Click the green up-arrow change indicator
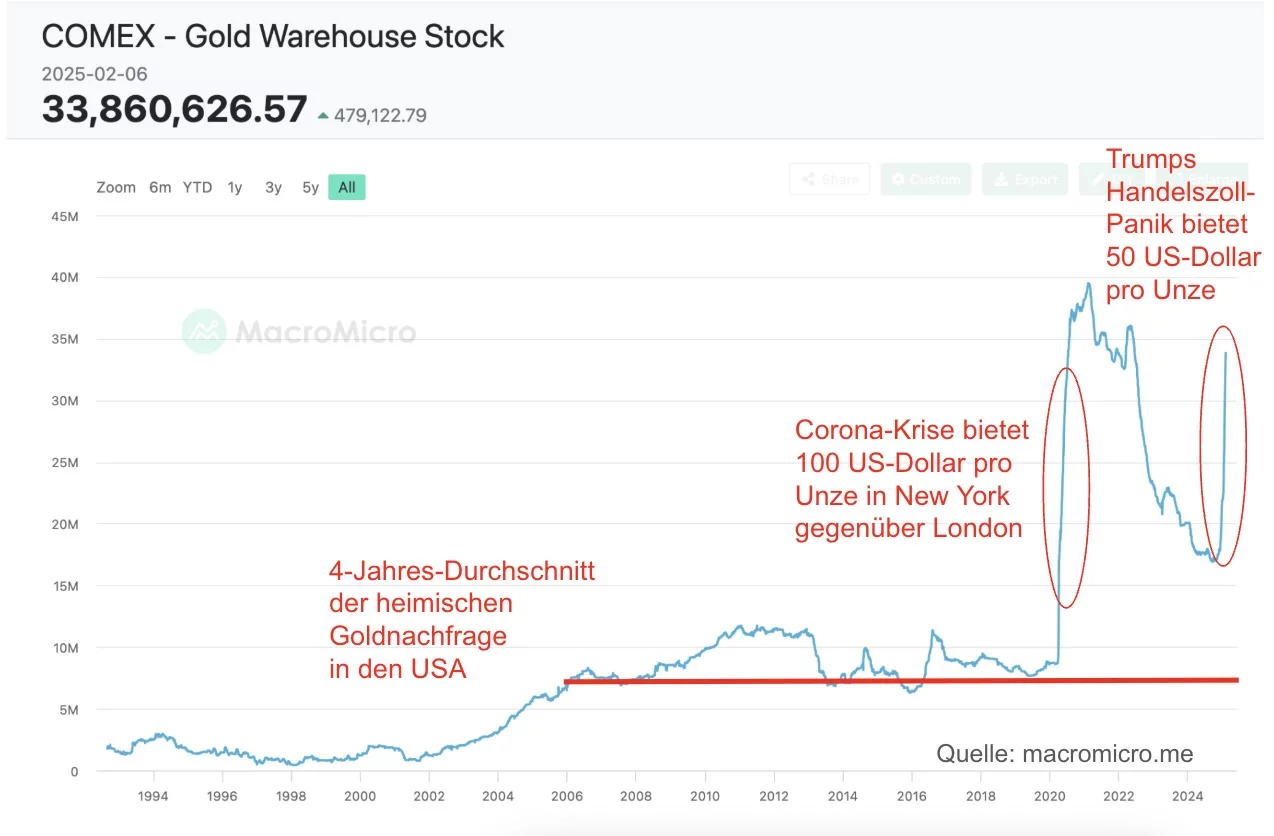 pos(323,116)
